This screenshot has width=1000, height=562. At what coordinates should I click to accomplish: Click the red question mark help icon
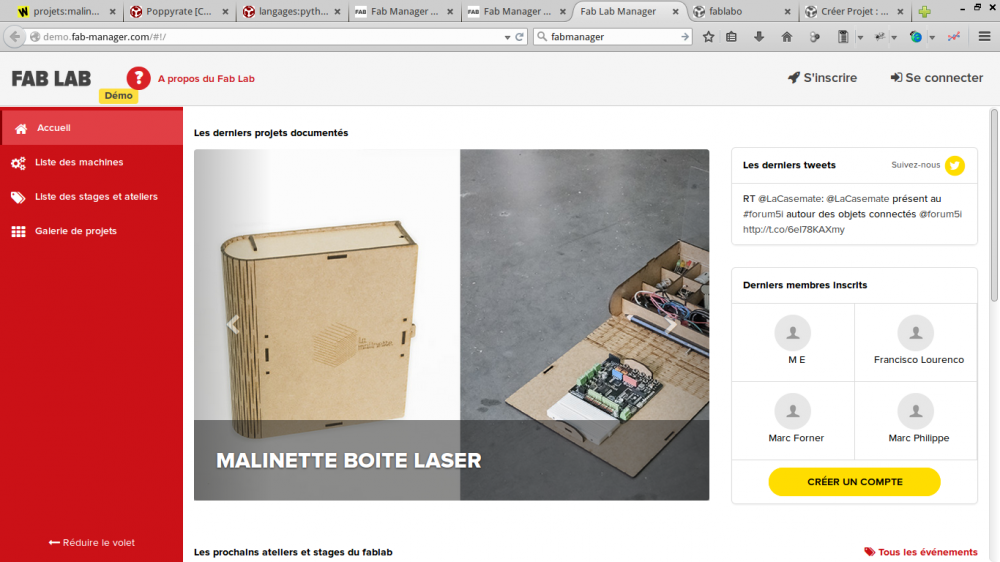[138, 78]
